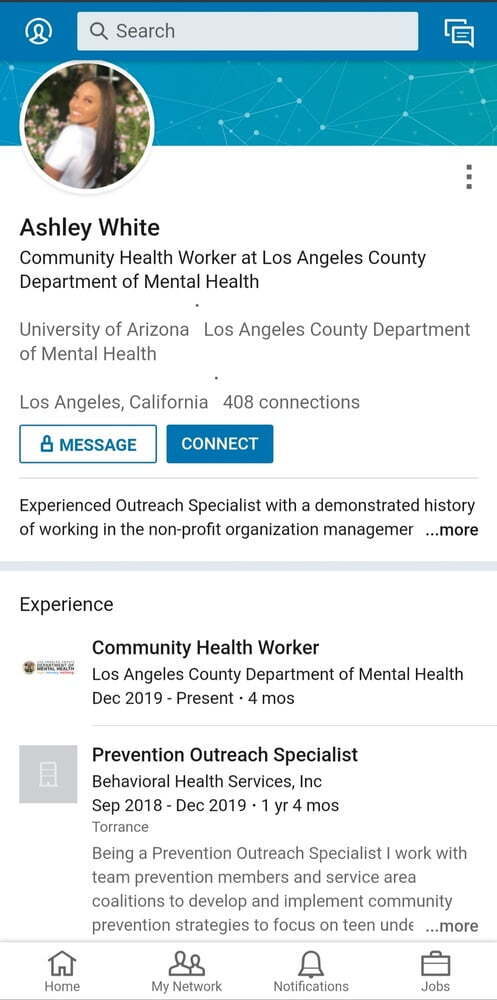The width and height of the screenshot is (497, 1000).
Task: Open Notifications bell icon
Action: pos(311,963)
